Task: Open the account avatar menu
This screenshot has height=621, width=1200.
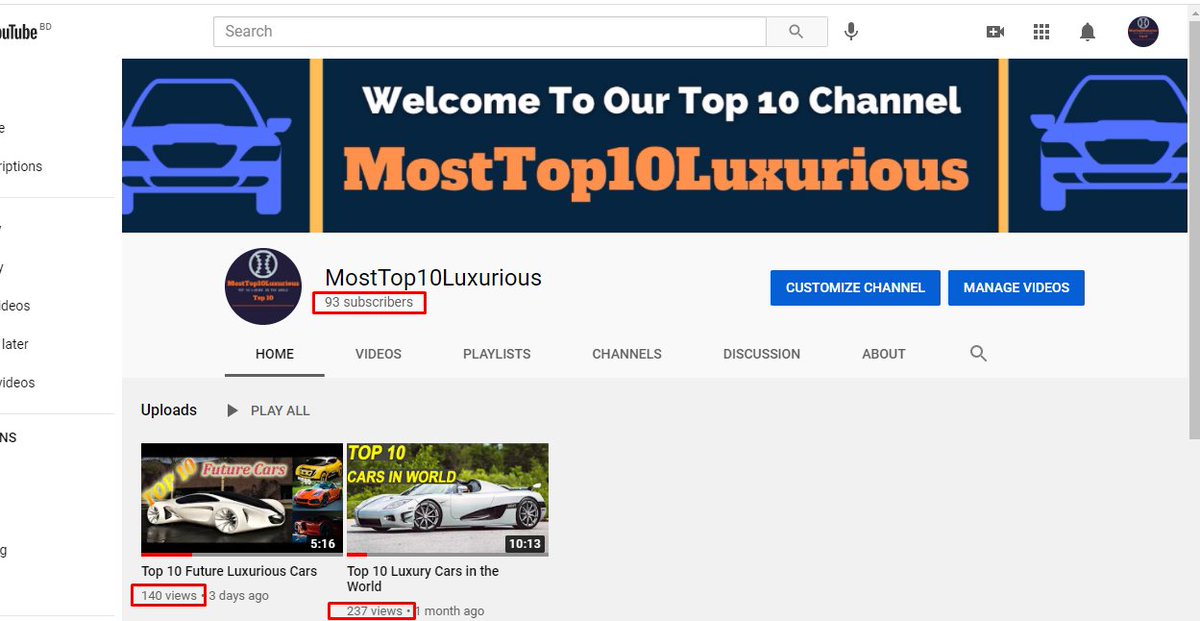Action: 1143,32
